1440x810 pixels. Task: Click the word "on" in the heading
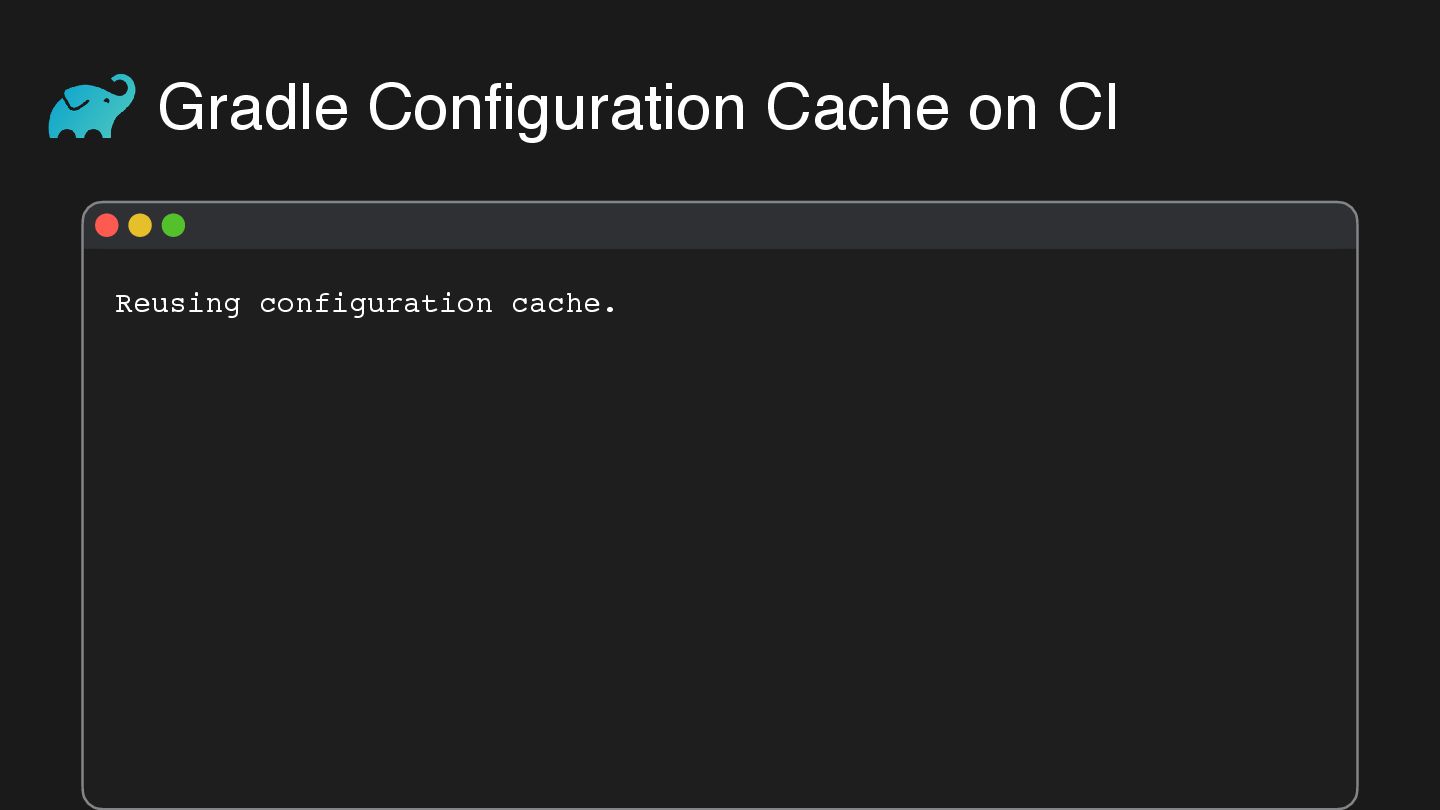click(1003, 108)
